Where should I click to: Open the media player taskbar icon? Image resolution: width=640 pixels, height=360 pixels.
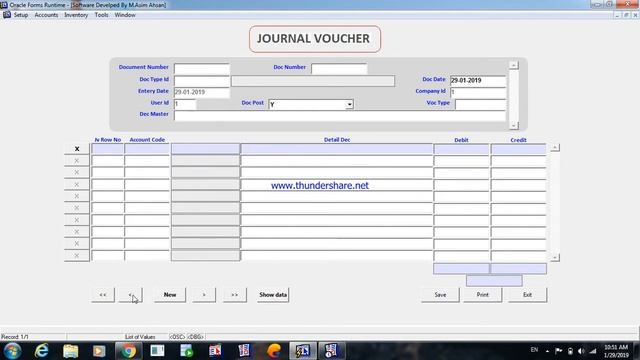[x=99, y=351]
